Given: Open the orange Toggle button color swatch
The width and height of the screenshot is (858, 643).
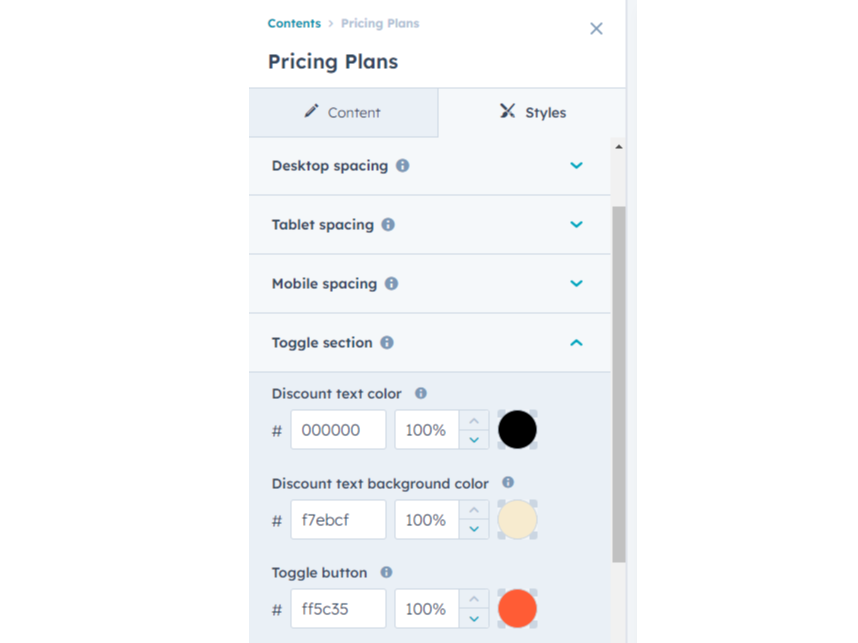Looking at the screenshot, I should point(516,608).
